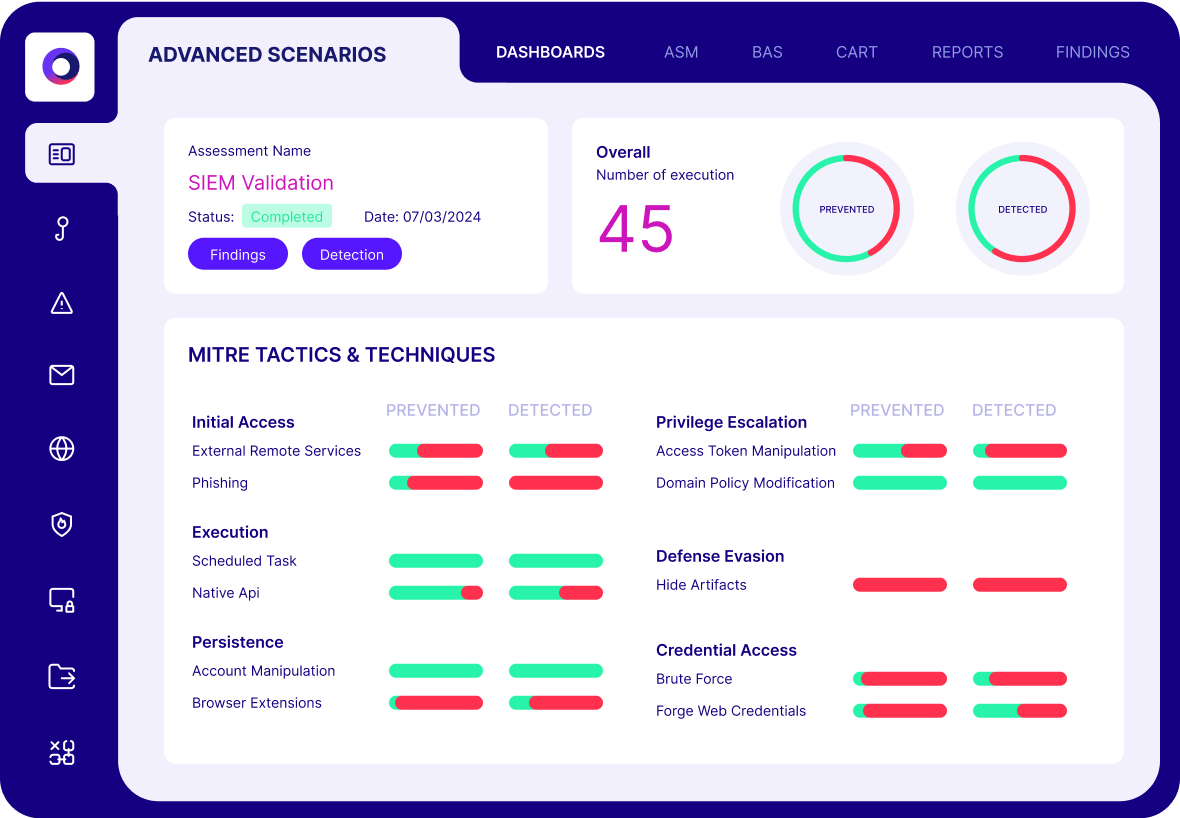Select the envelope mail icon

[x=62, y=375]
